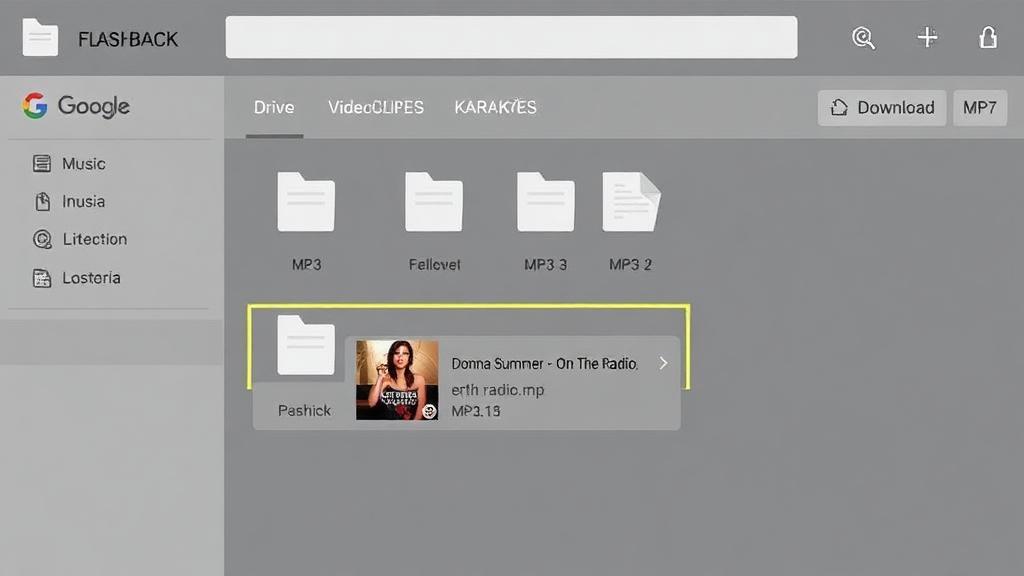Switch to the VideoCLIPES tab

pyautogui.click(x=376, y=107)
